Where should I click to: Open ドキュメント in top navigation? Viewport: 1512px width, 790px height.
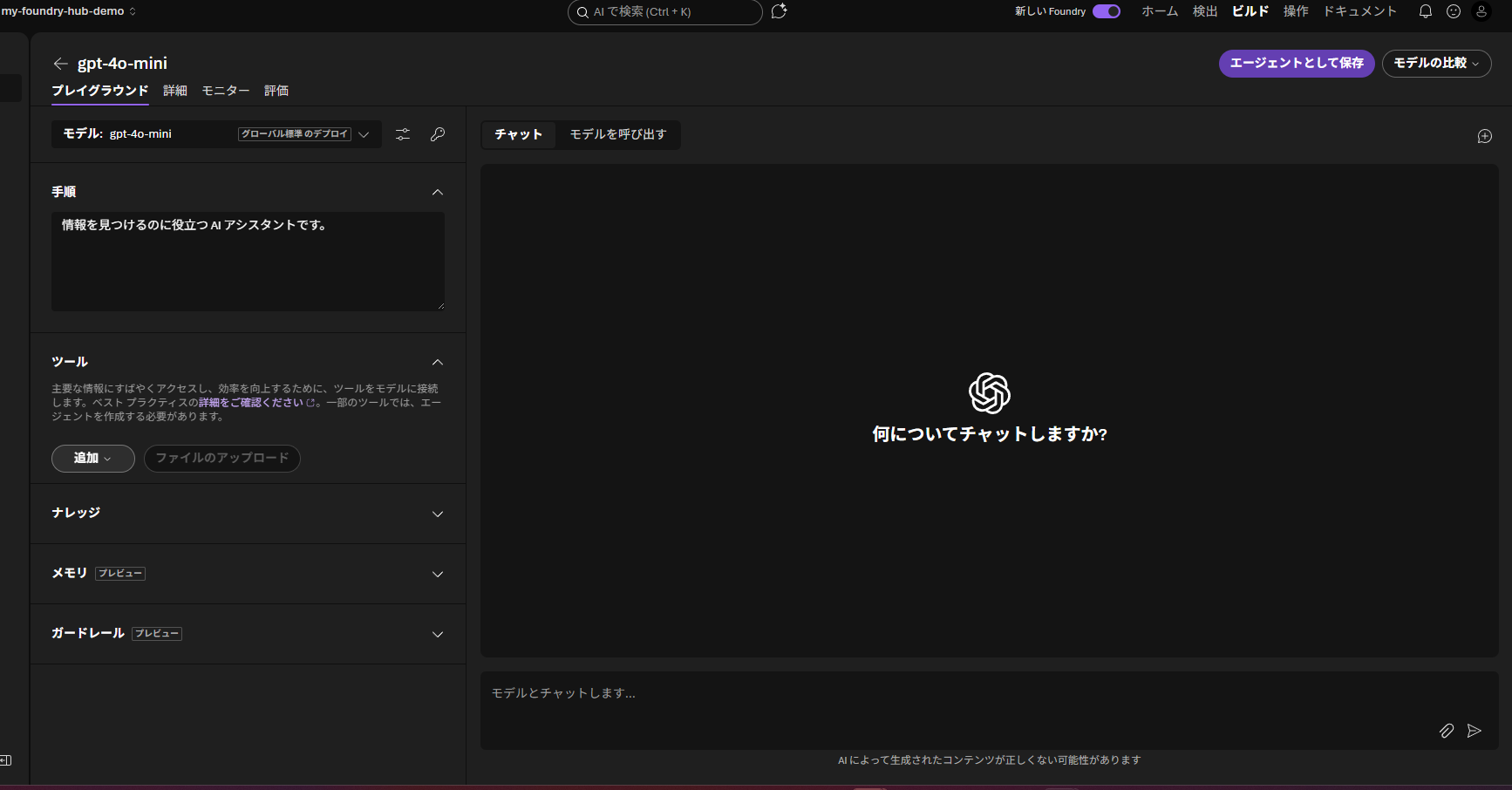point(1360,11)
